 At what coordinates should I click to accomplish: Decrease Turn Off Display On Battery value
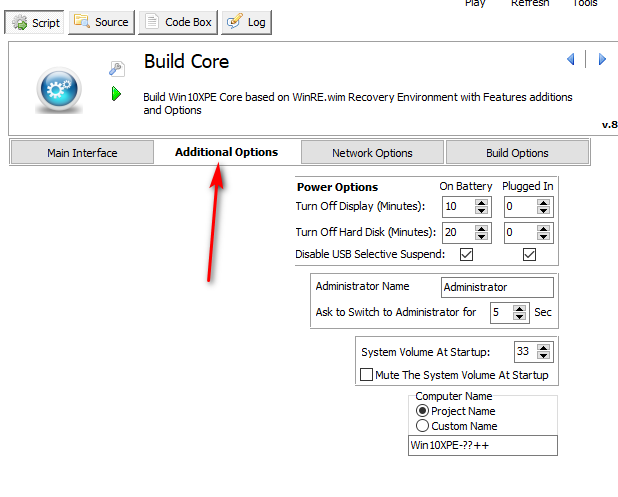[x=481, y=210]
